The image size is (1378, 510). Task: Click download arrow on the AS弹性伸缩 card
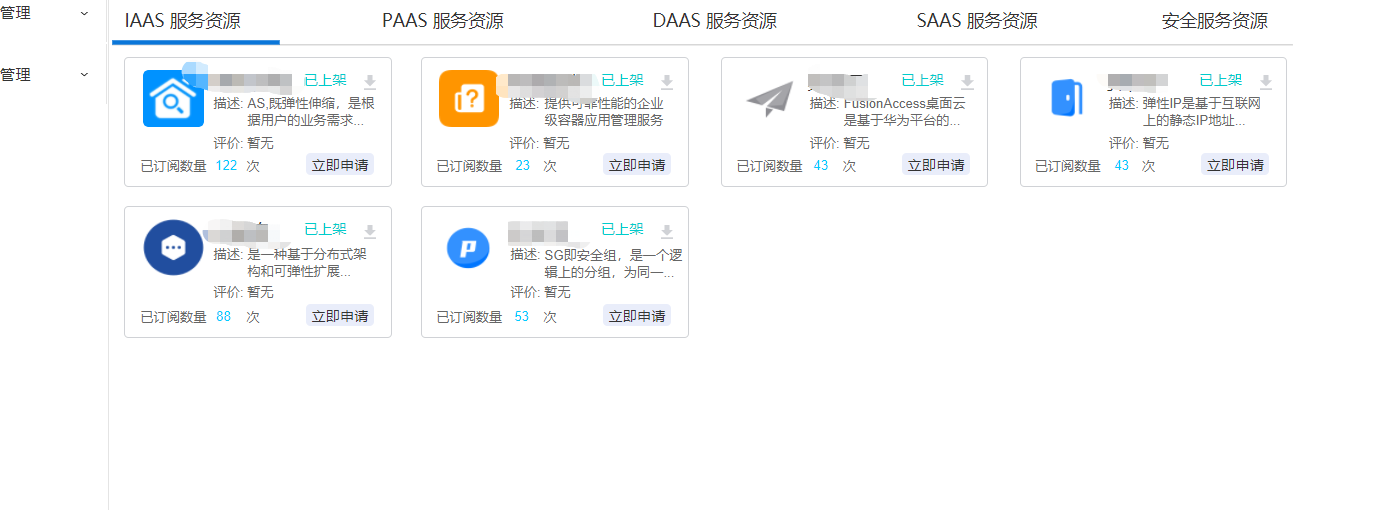(x=369, y=82)
